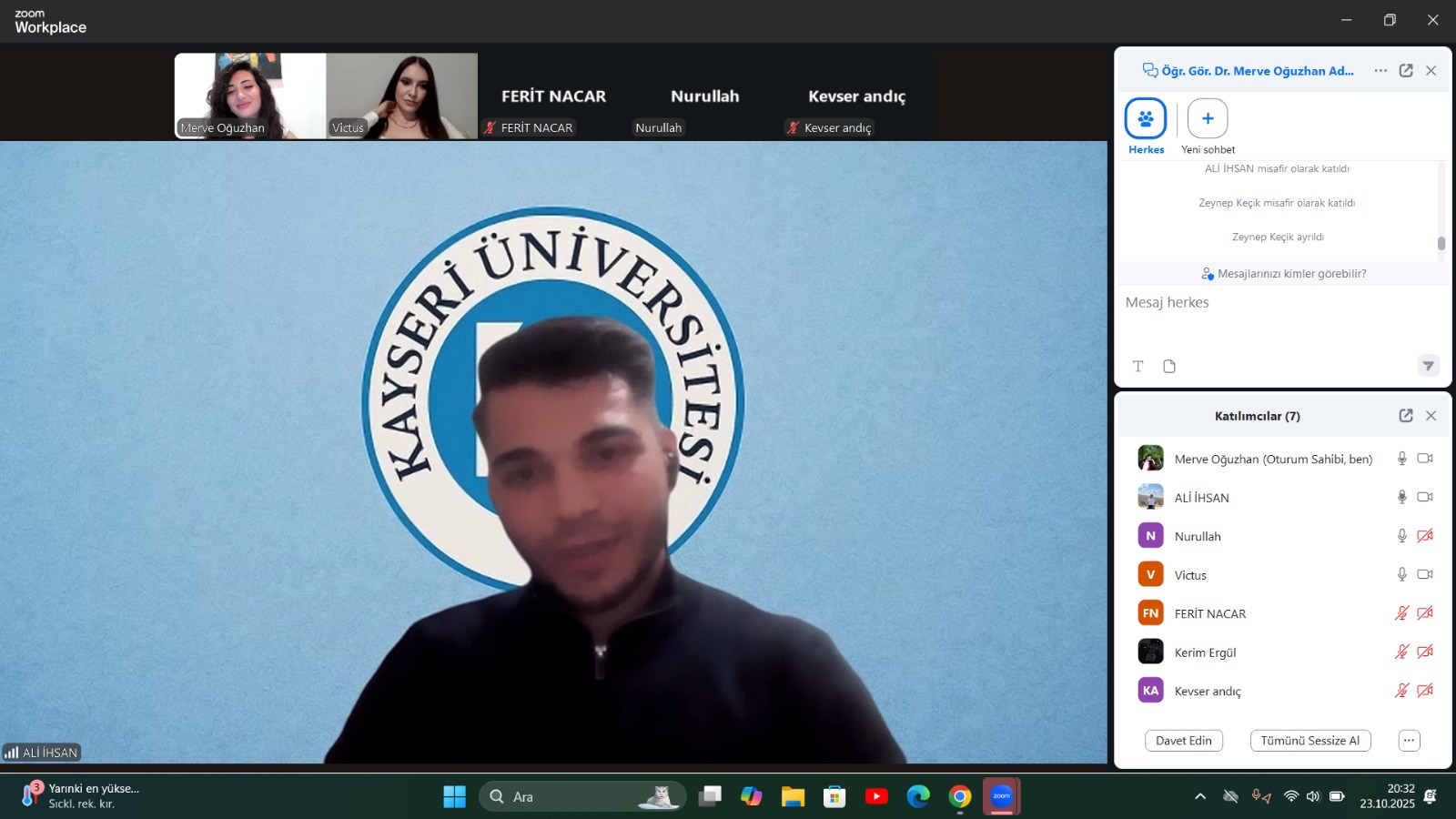
Task: Start a new chat with Yeni sohbet
Action: click(1208, 119)
